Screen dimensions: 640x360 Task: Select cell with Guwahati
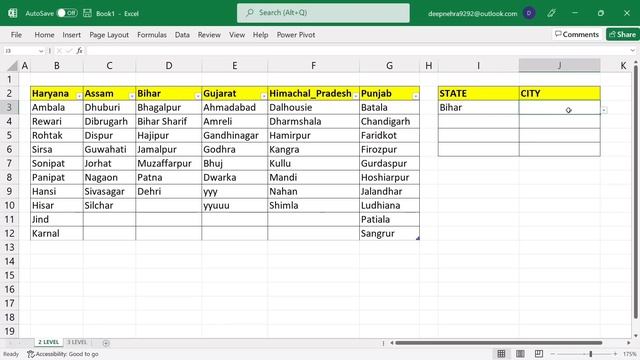coord(109,149)
